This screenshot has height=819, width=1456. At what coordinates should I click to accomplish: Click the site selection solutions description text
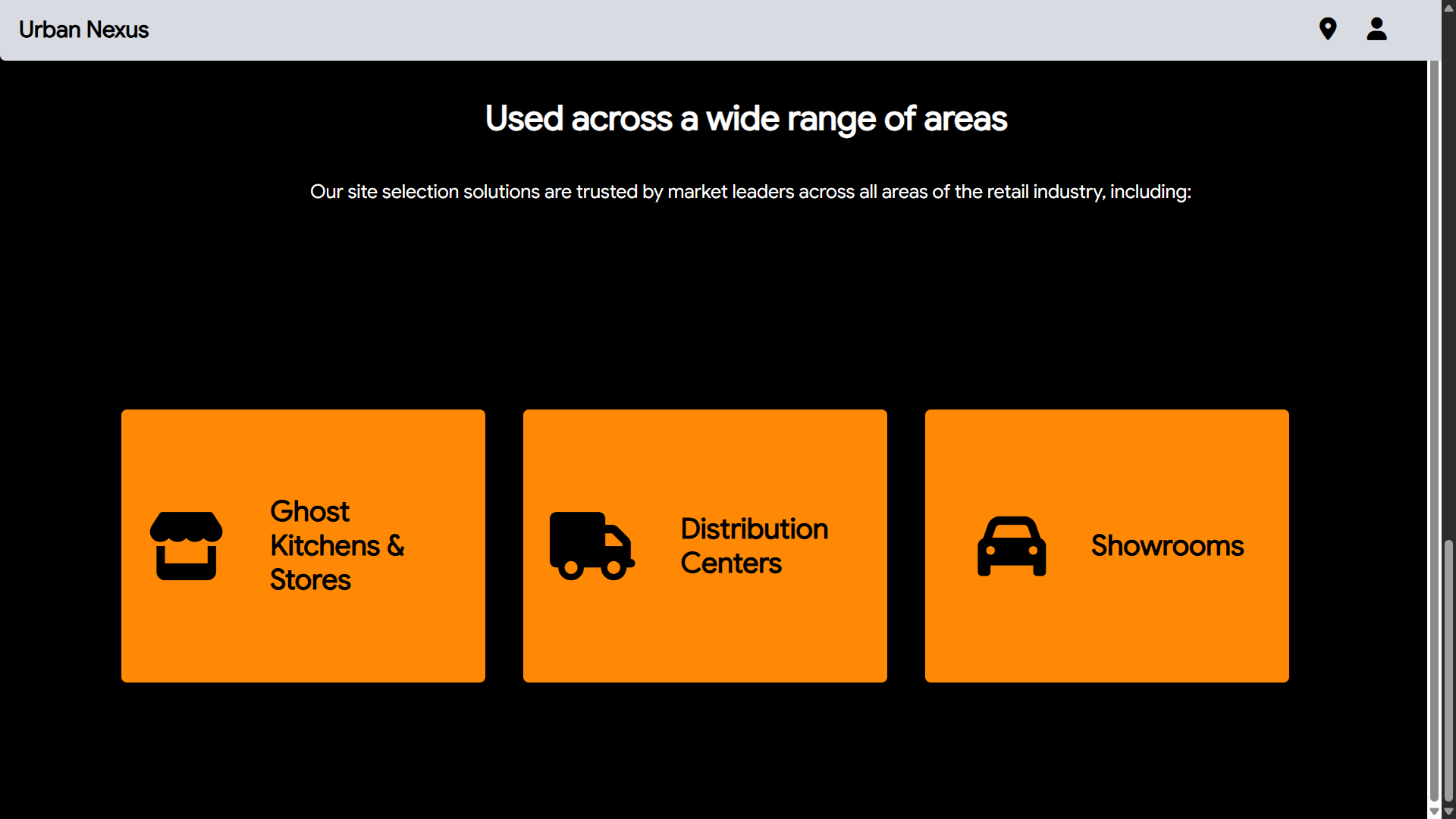[750, 192]
